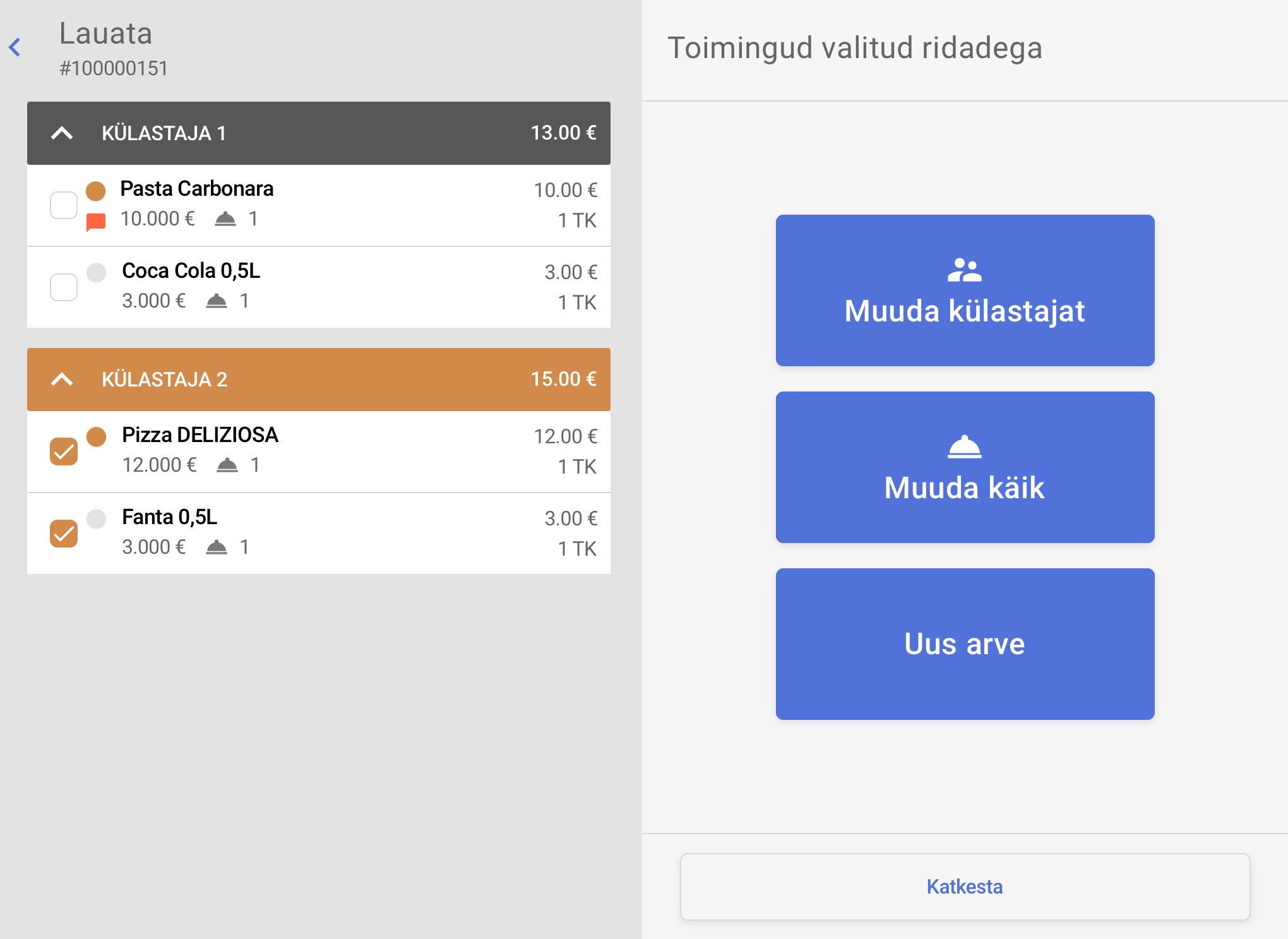Check the Coca Cola 0,5L row
The height and width of the screenshot is (939, 1288).
[64, 287]
